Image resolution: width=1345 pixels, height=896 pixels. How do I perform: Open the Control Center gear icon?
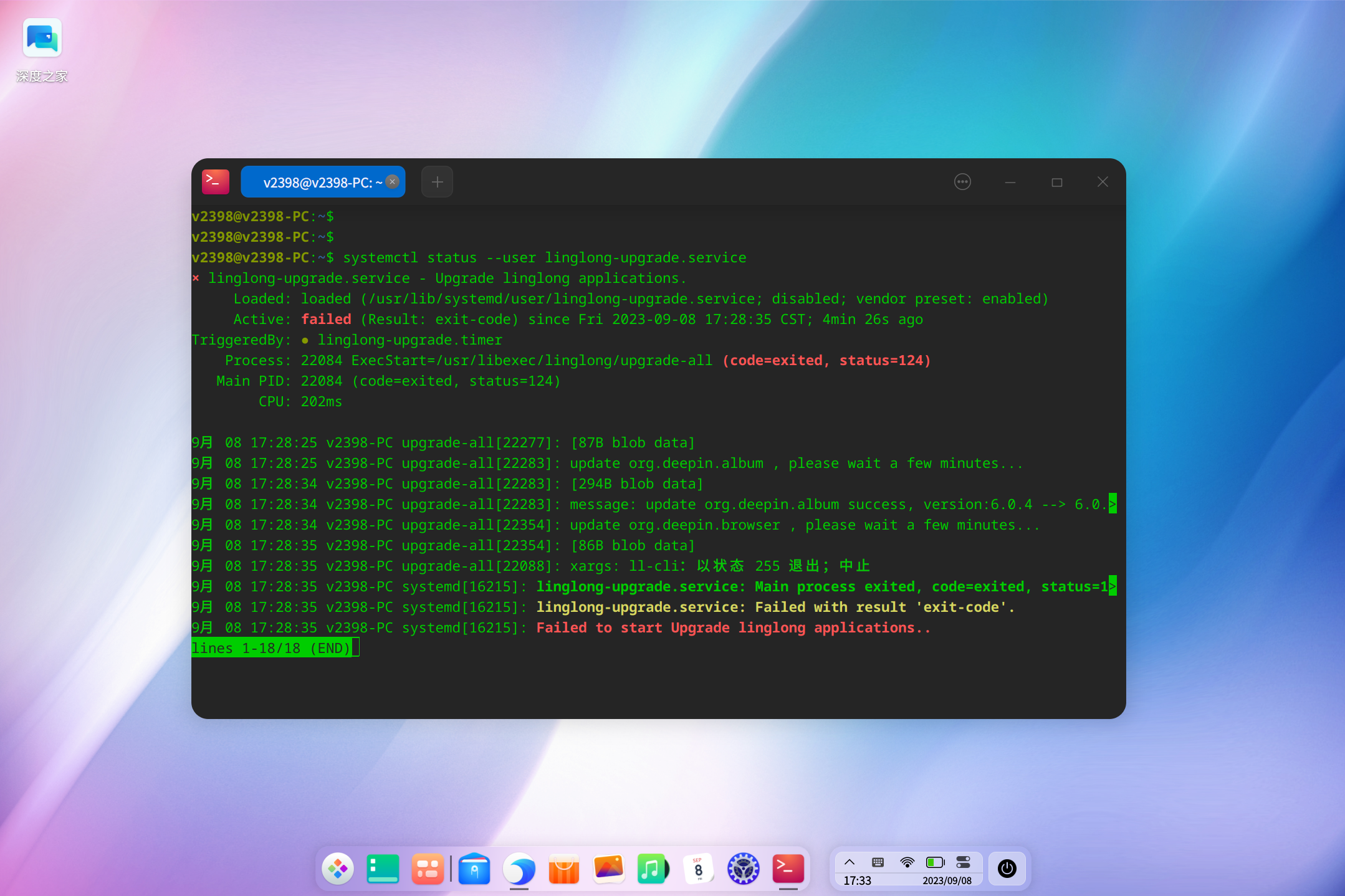pyautogui.click(x=743, y=868)
